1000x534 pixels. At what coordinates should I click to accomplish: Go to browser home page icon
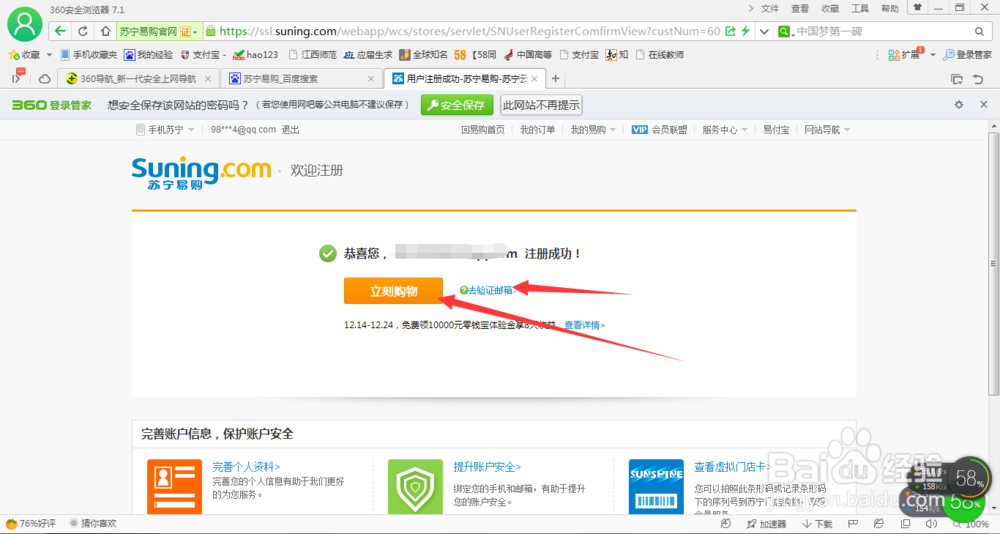click(x=105, y=31)
